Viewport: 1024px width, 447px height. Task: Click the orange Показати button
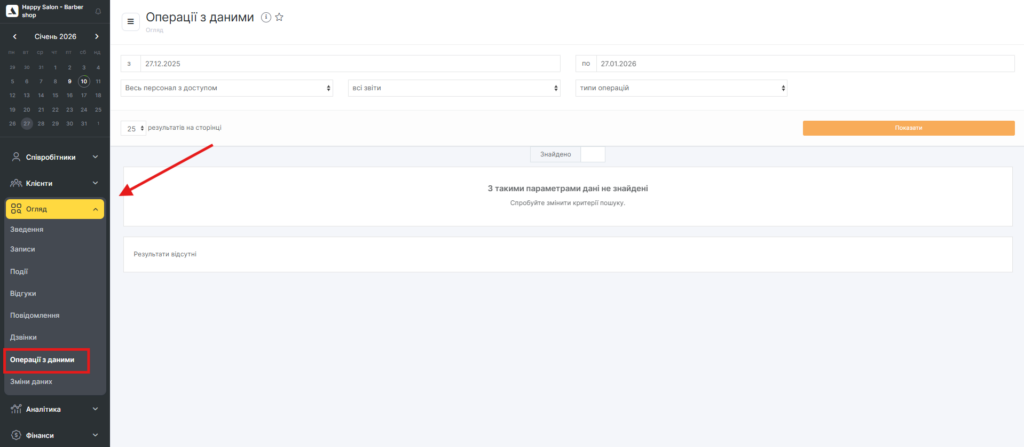point(908,128)
